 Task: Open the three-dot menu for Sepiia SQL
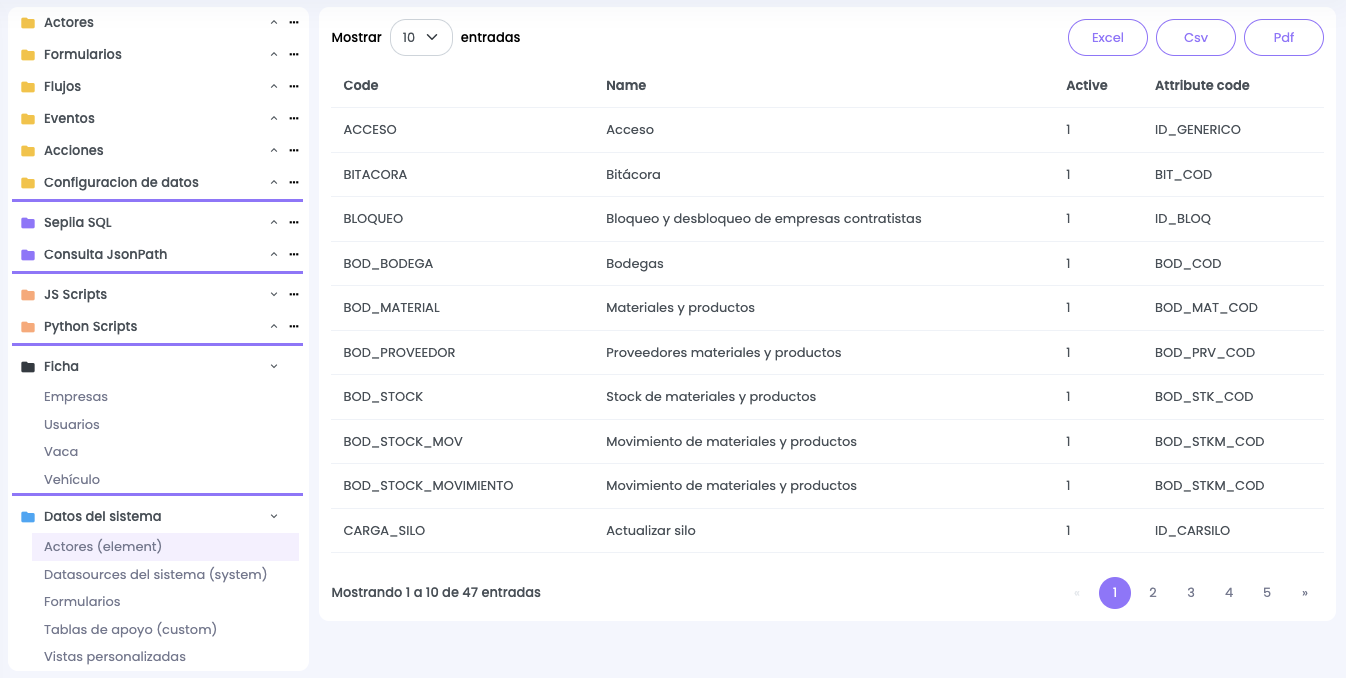tap(294, 222)
